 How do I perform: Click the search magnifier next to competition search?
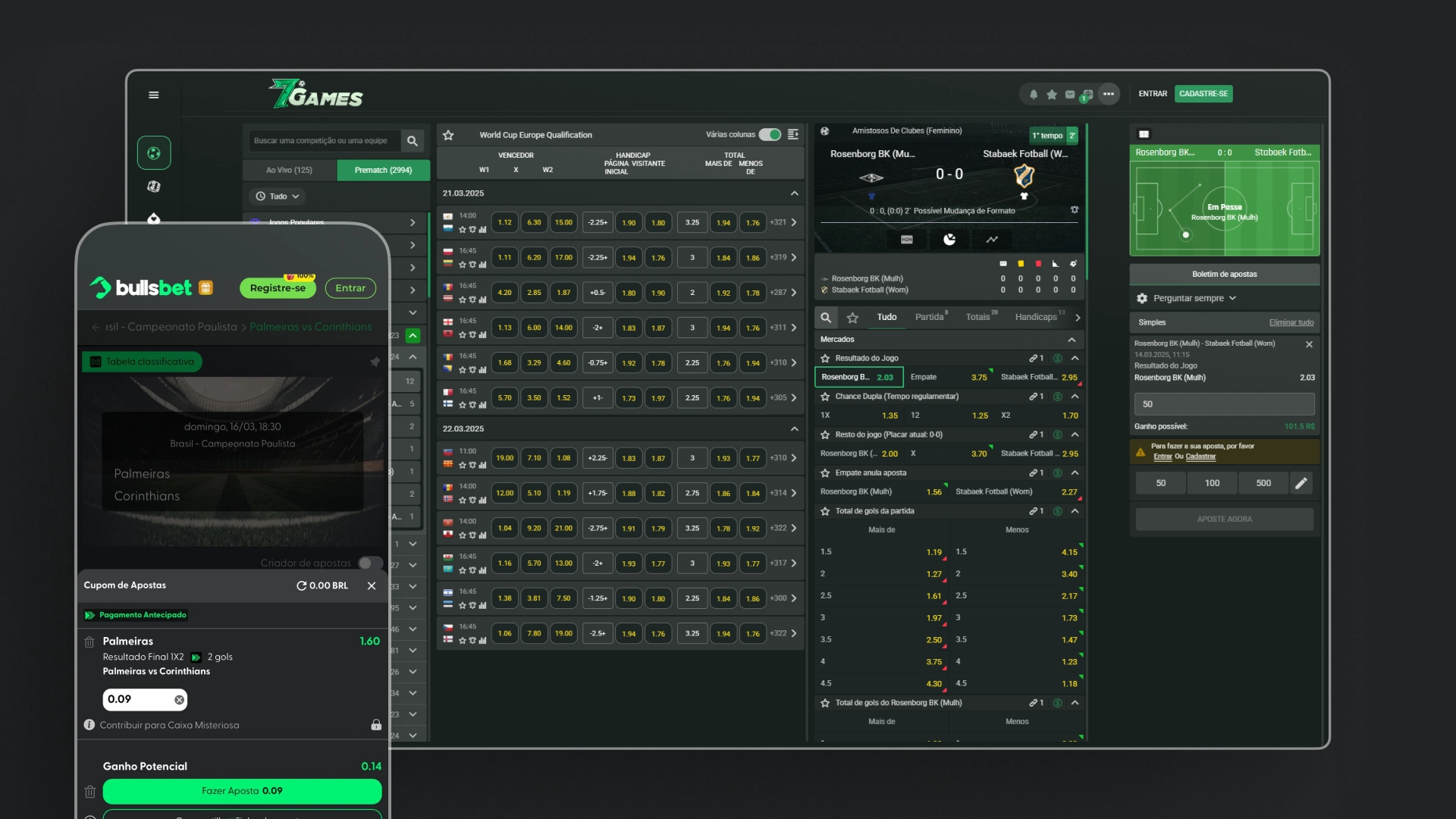pos(412,141)
